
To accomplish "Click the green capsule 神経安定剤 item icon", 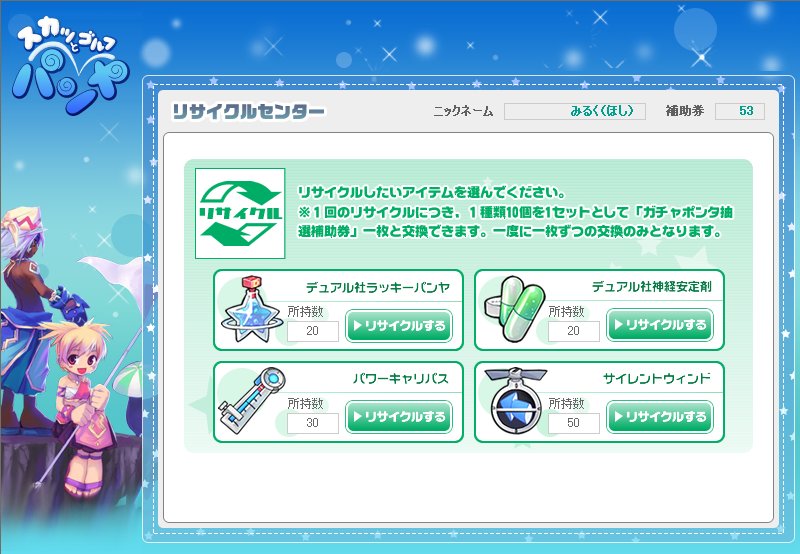I will click(514, 309).
